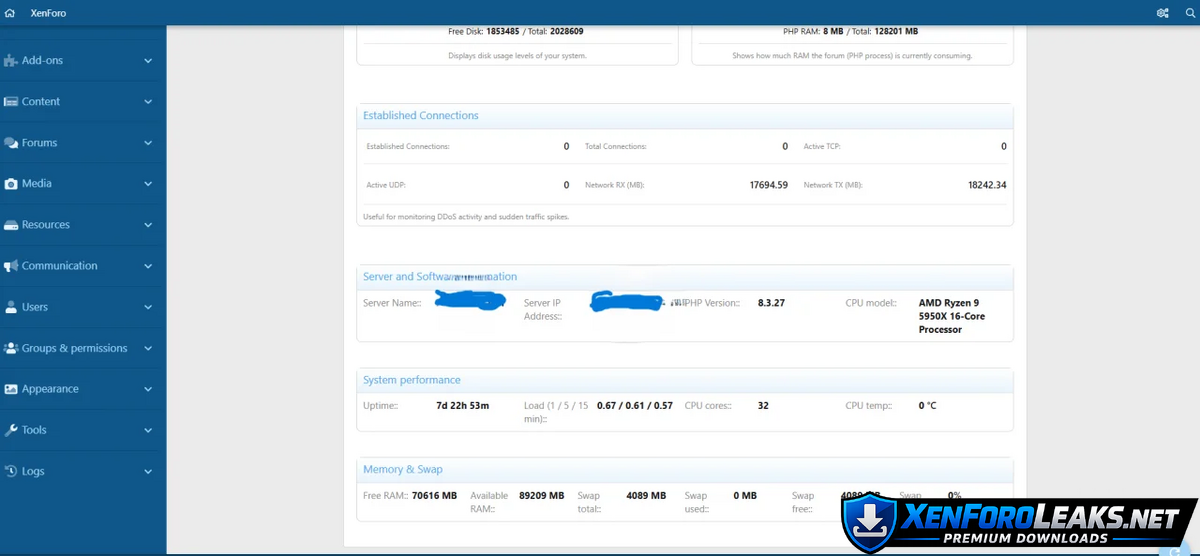This screenshot has height=556, width=1200.
Task: Click the Resources sidebar icon
Action: 11,225
